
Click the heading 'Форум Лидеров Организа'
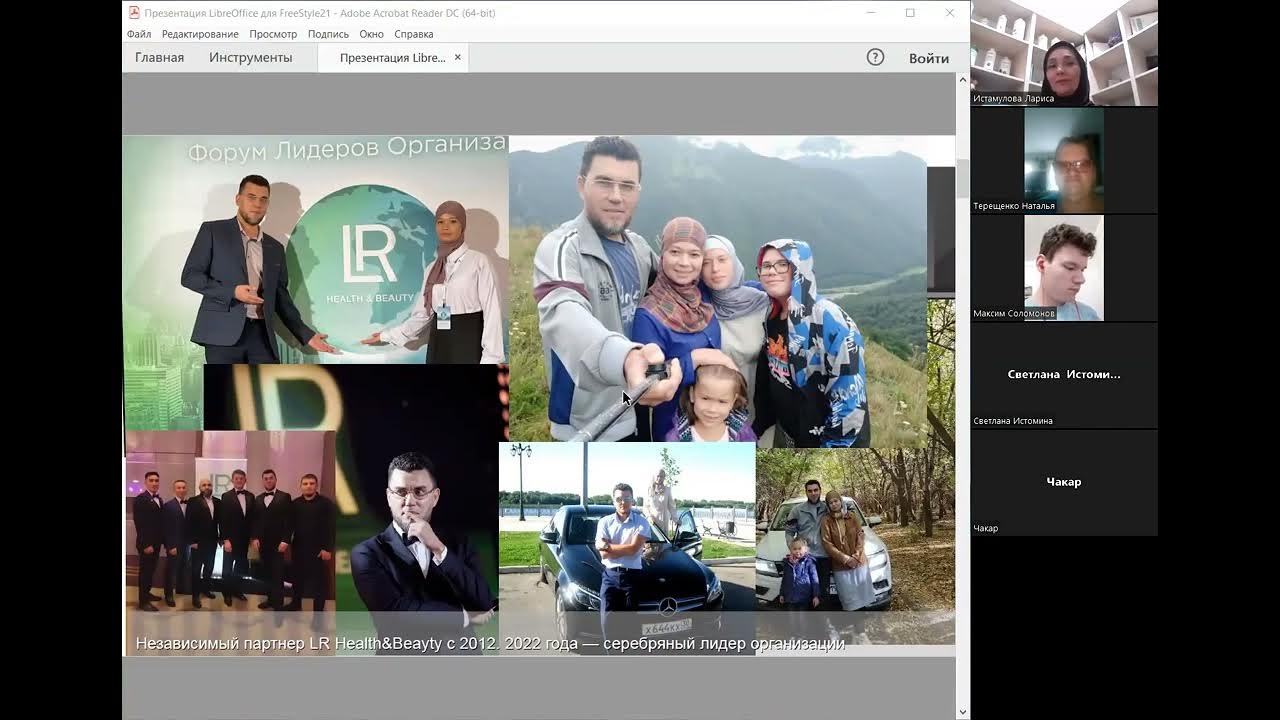347,149
